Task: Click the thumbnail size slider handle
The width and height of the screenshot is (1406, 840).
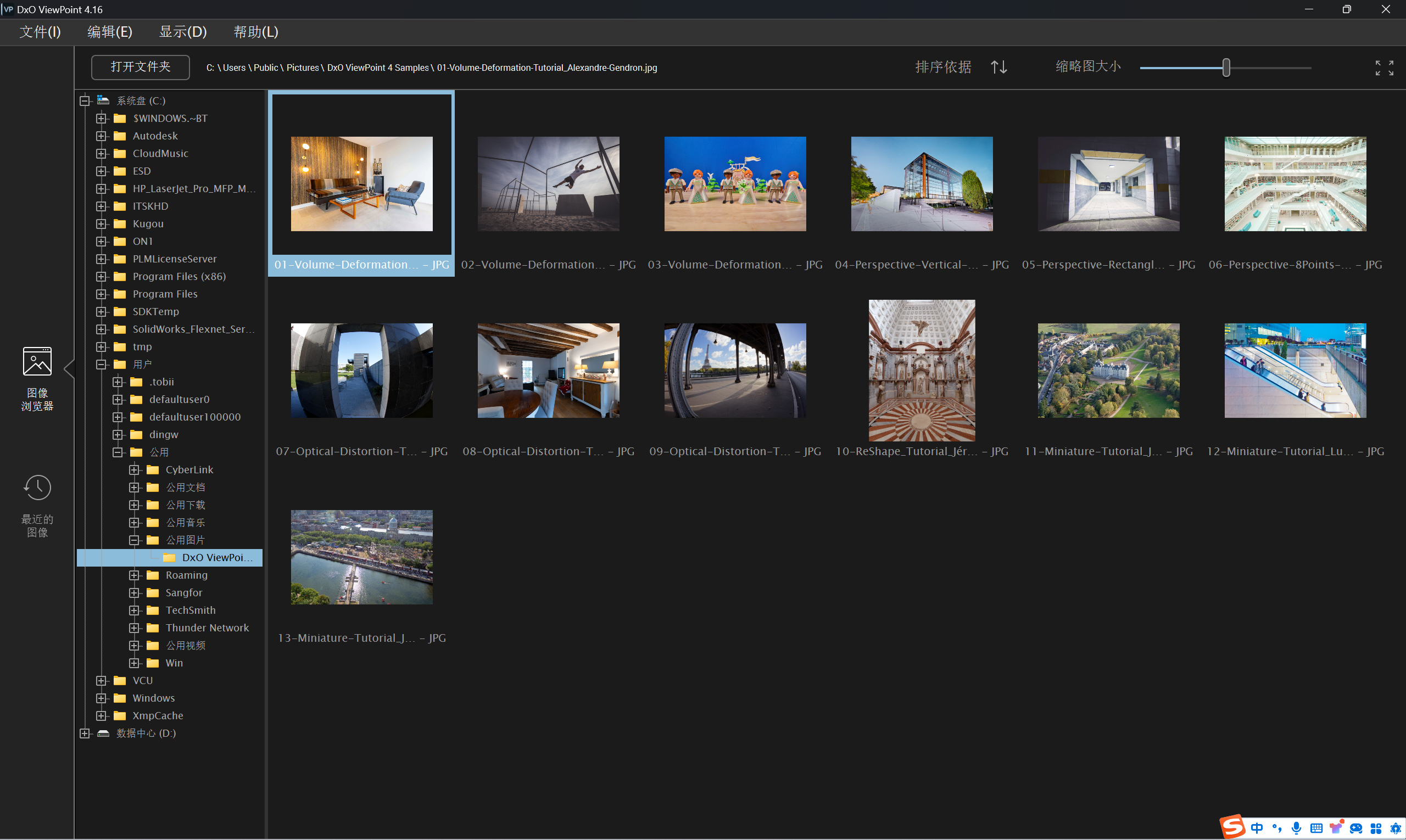Action: point(1226,68)
